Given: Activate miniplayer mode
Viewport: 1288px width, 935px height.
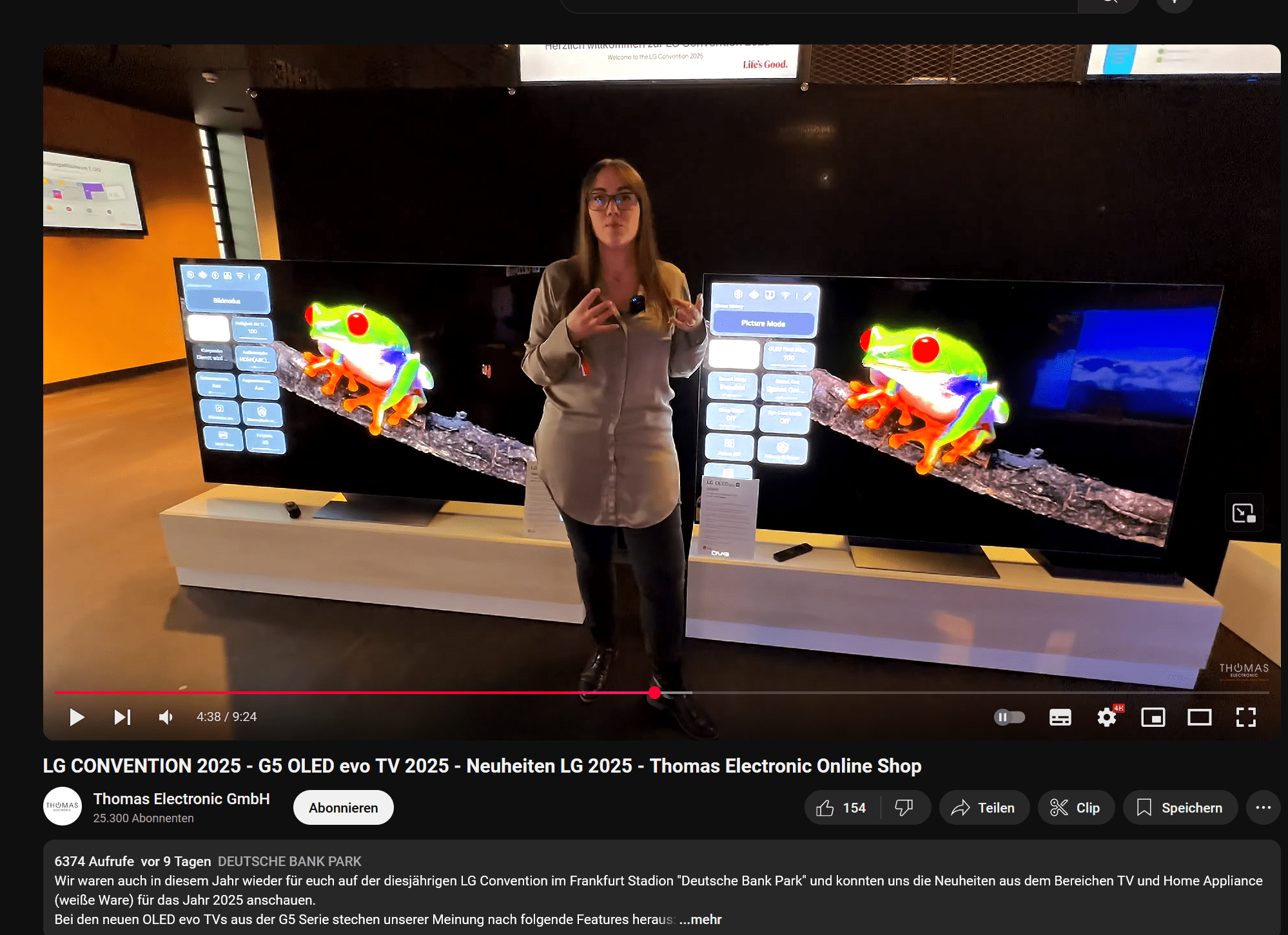Looking at the screenshot, I should (x=1153, y=717).
